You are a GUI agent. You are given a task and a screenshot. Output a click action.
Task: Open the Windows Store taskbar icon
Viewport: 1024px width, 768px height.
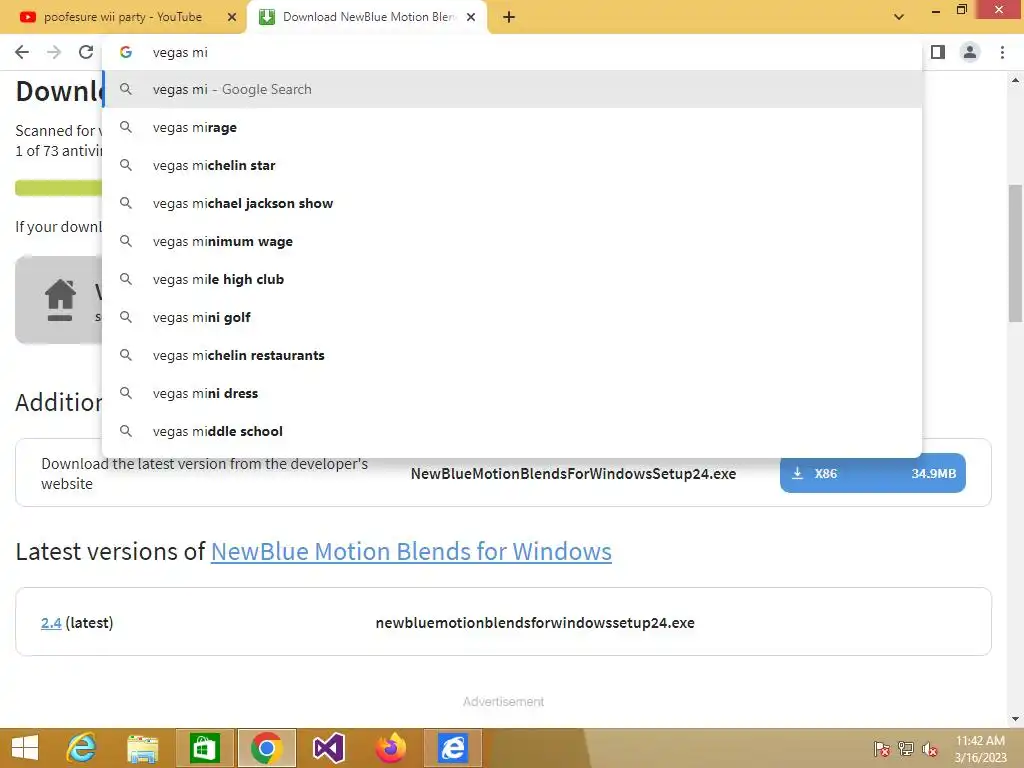204,748
